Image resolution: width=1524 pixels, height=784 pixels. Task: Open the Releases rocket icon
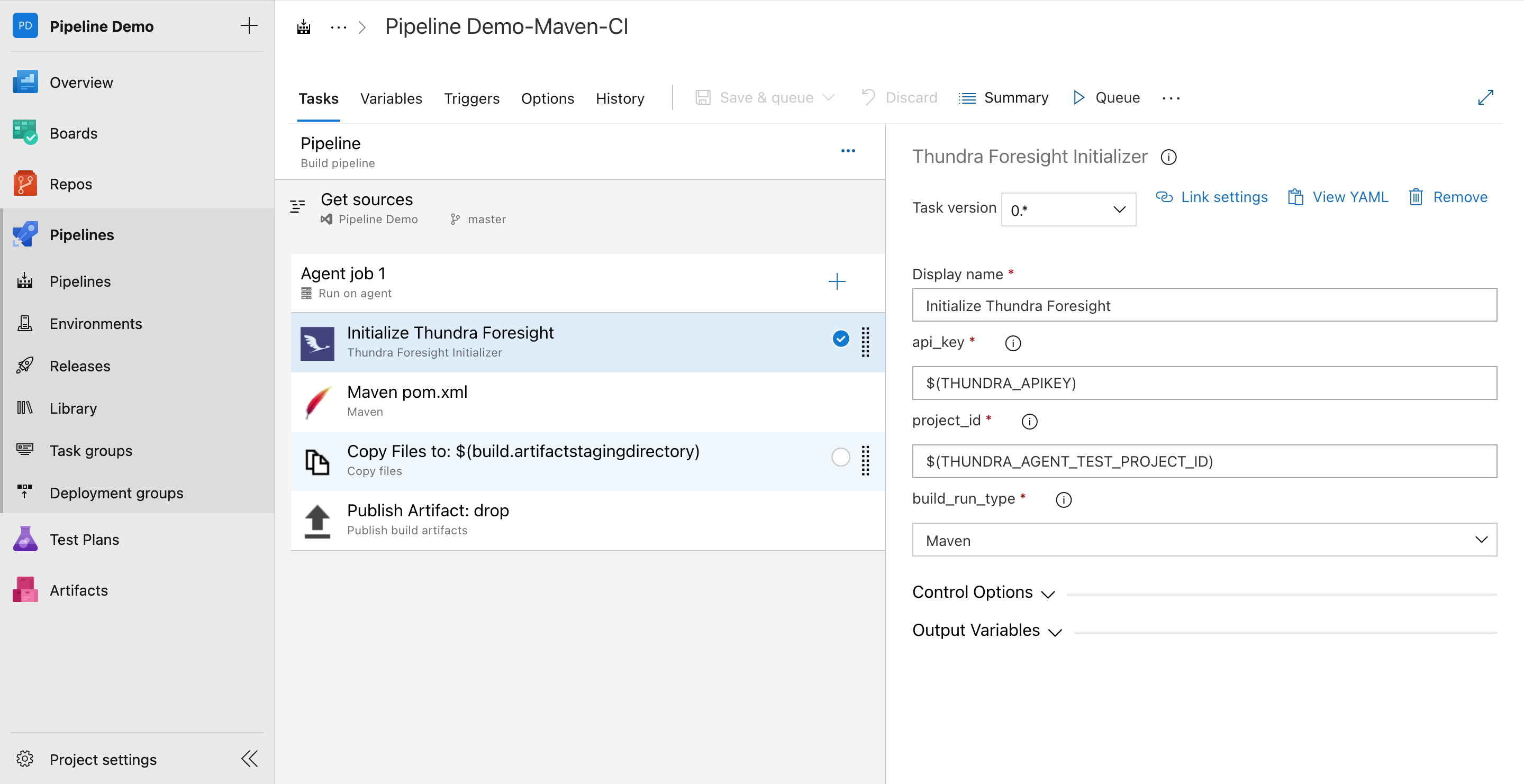(x=25, y=366)
